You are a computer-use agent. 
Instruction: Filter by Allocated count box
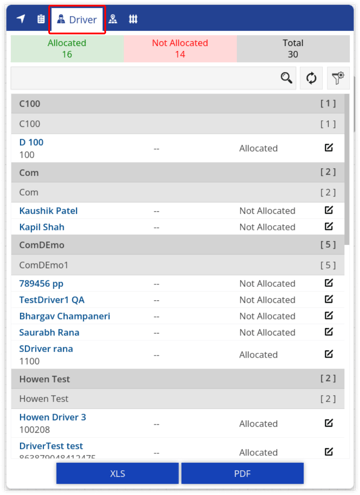pyautogui.click(x=67, y=49)
